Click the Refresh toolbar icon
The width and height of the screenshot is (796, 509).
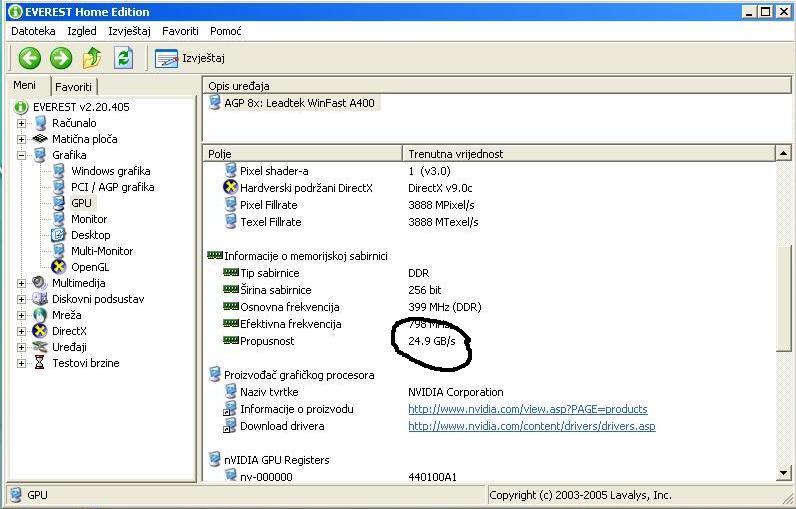(123, 58)
